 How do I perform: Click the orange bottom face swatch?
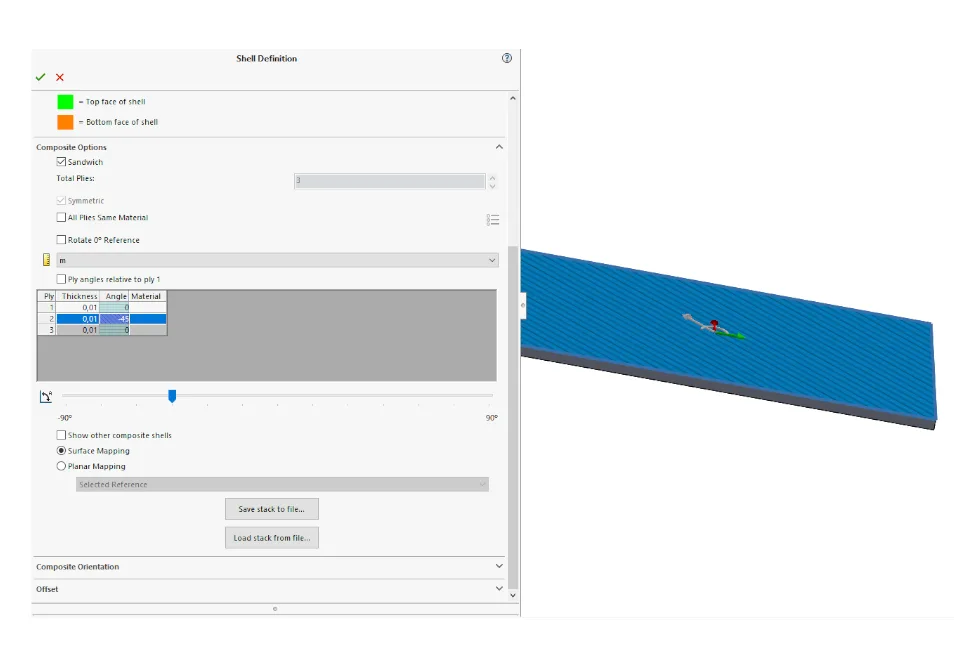coord(65,122)
